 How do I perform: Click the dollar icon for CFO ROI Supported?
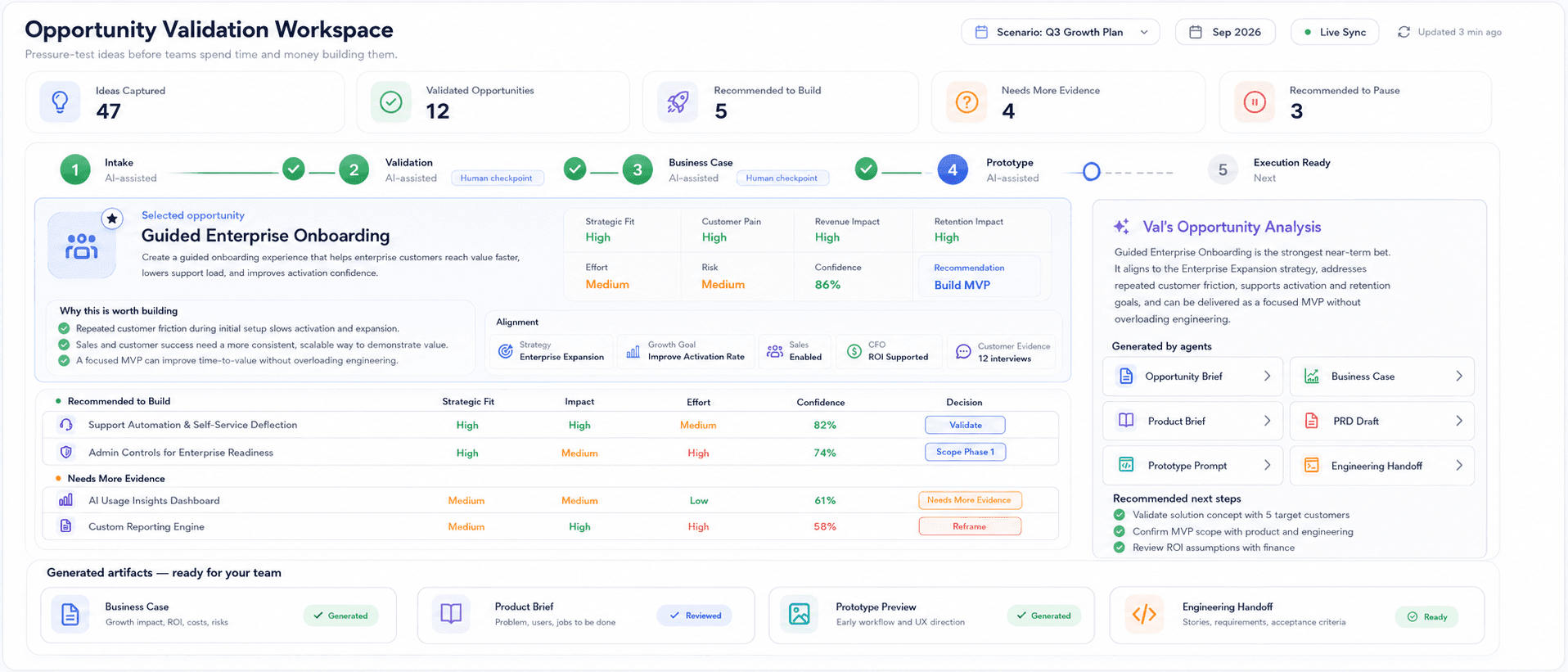click(x=854, y=351)
